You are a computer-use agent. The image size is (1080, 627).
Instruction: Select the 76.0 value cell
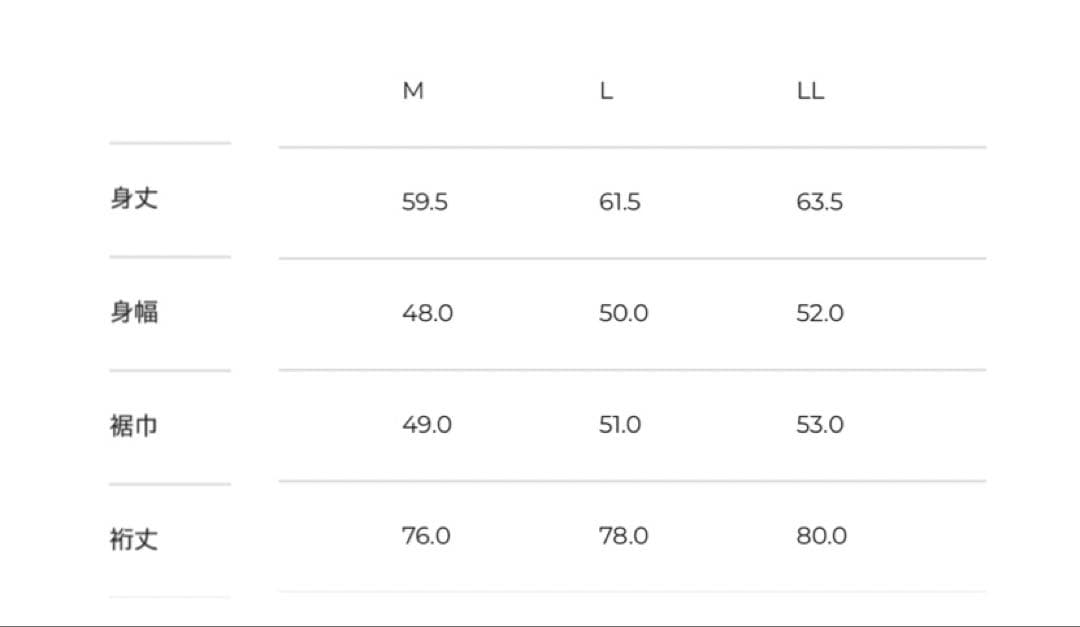pyautogui.click(x=426, y=536)
